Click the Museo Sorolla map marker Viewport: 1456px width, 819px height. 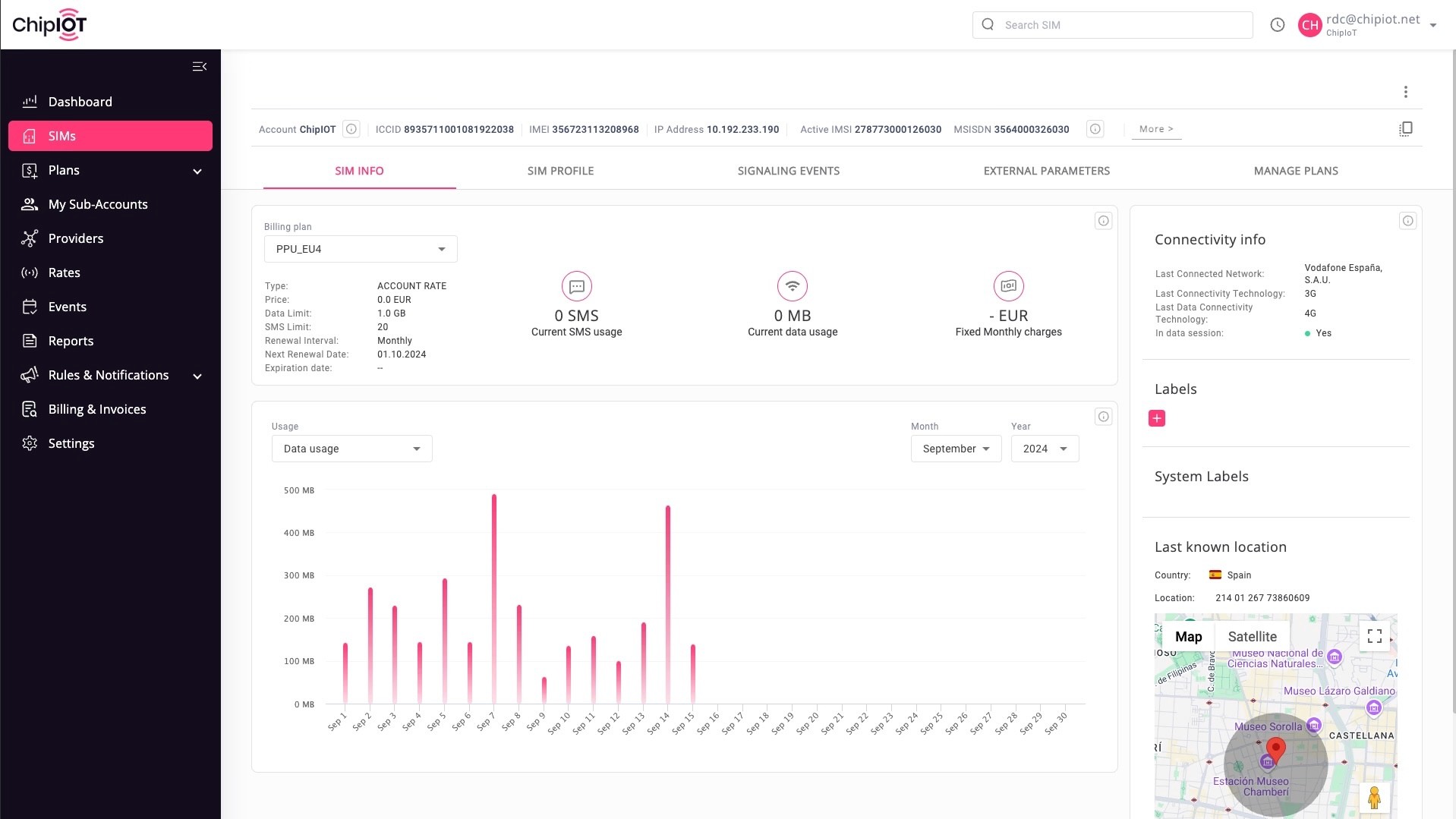pos(1314,725)
